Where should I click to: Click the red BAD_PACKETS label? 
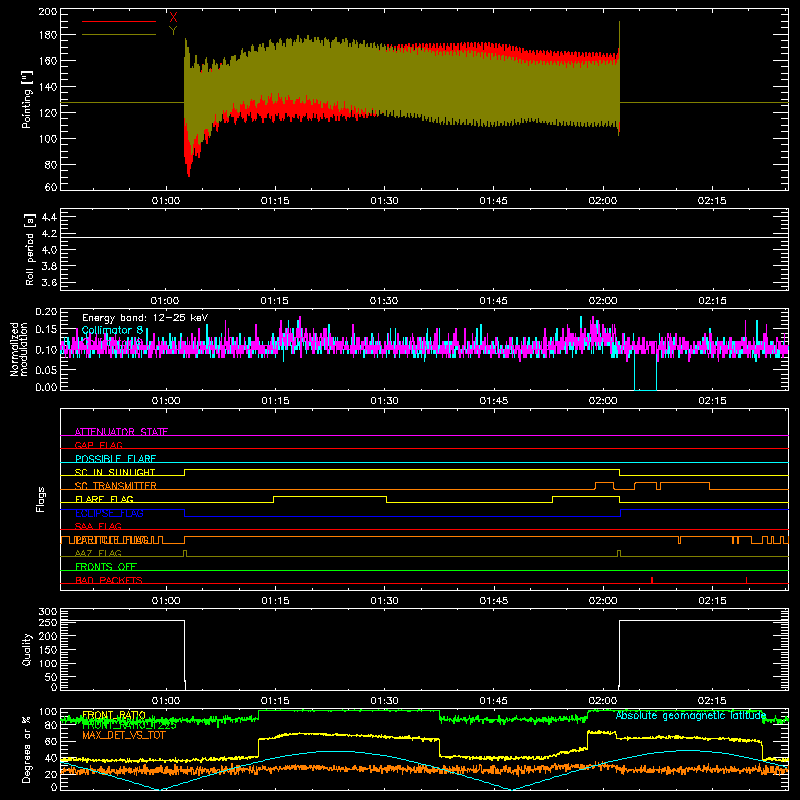click(x=109, y=580)
